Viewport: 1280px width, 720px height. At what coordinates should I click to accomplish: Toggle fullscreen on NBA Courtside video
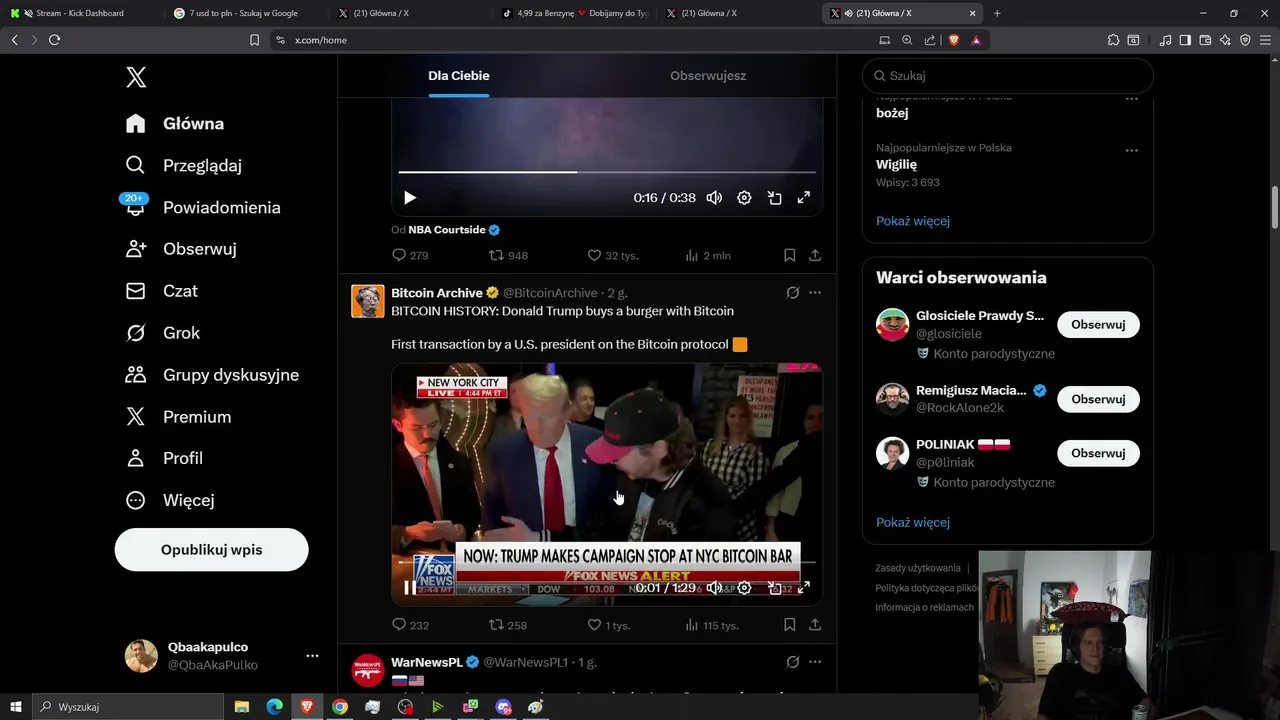pos(803,198)
